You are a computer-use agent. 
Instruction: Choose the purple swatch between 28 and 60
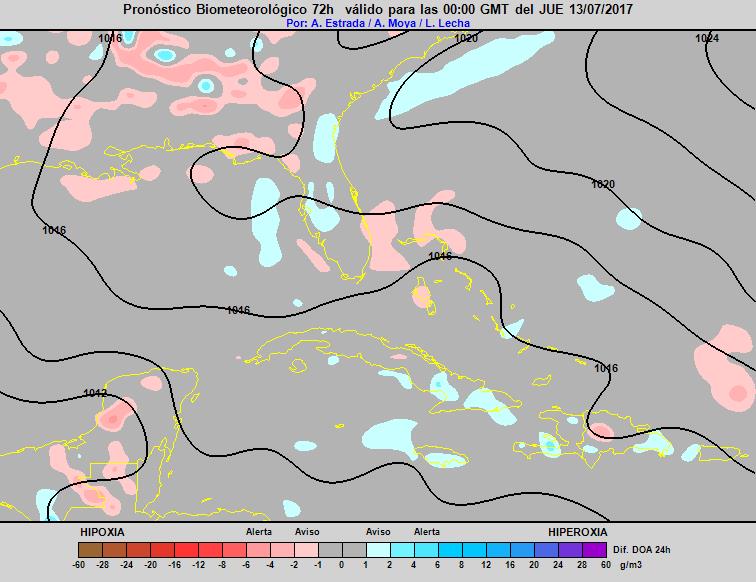pos(594,550)
